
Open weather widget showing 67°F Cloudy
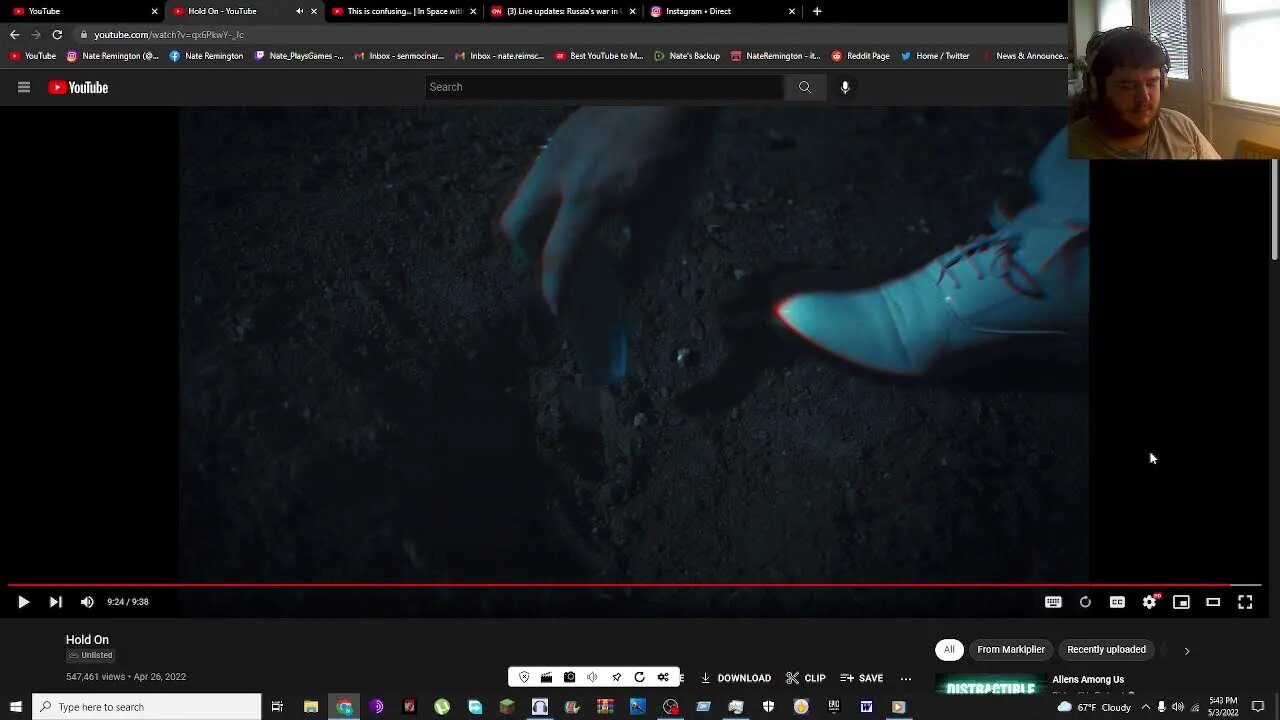(1094, 707)
